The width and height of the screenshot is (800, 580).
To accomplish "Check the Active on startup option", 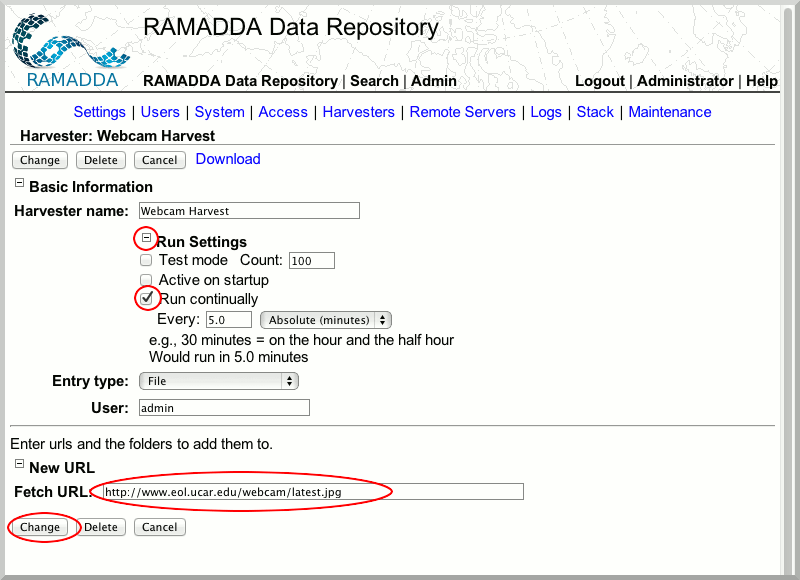I will point(146,280).
